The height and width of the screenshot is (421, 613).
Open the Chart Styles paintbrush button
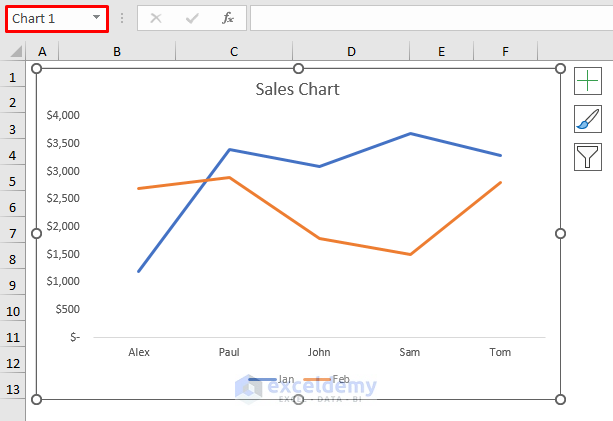click(x=587, y=119)
